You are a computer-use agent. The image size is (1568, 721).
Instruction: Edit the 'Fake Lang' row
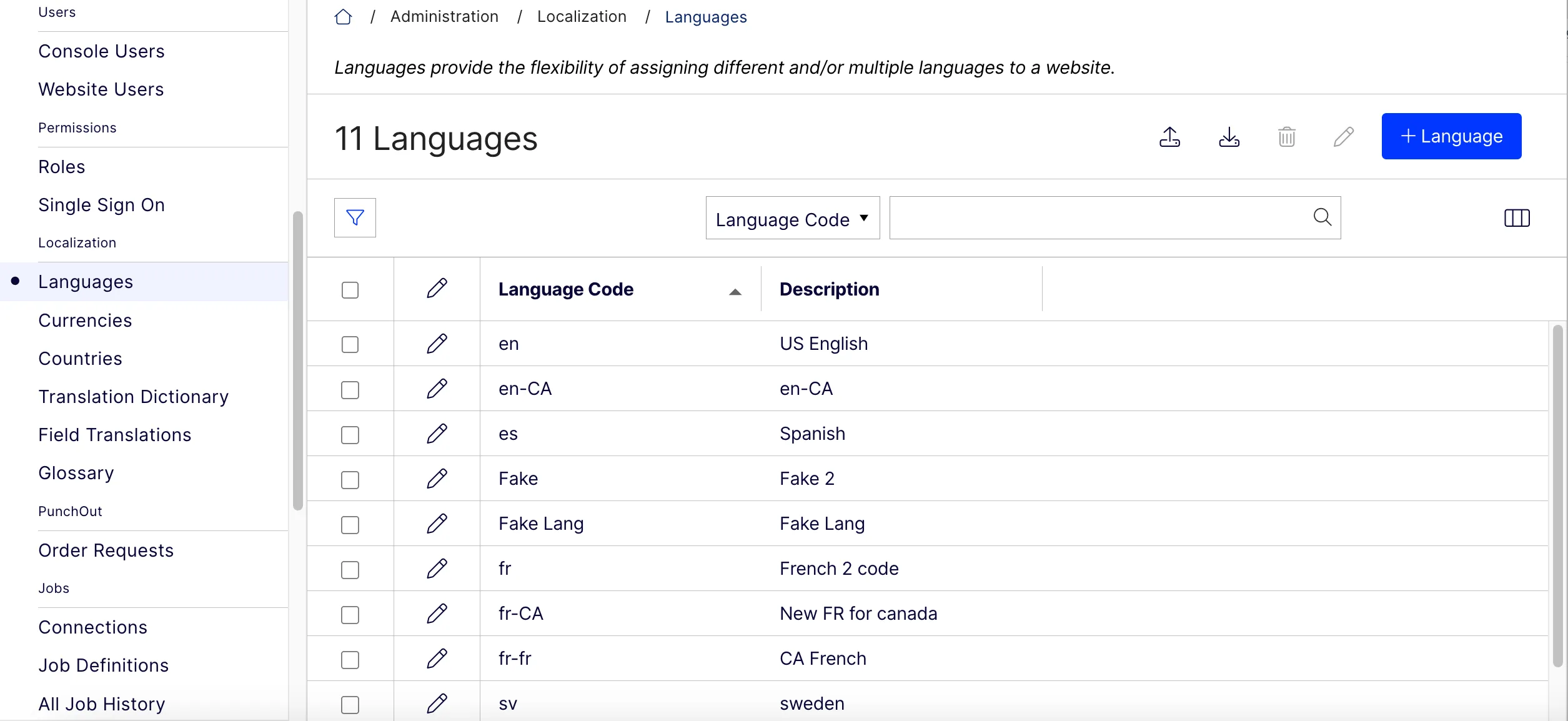(437, 524)
